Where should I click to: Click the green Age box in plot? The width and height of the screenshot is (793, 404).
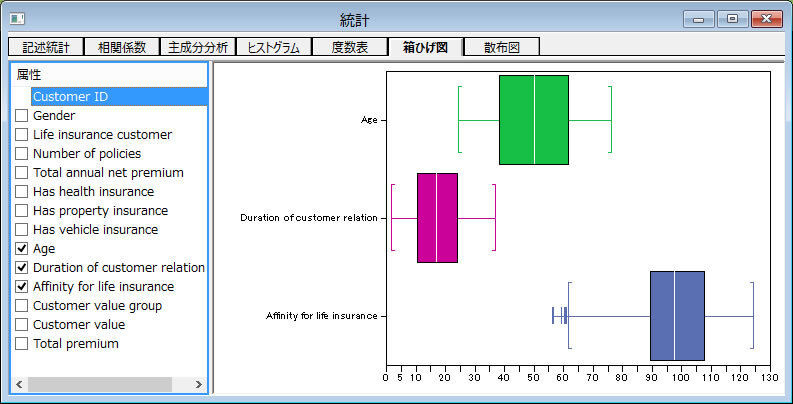click(x=533, y=119)
